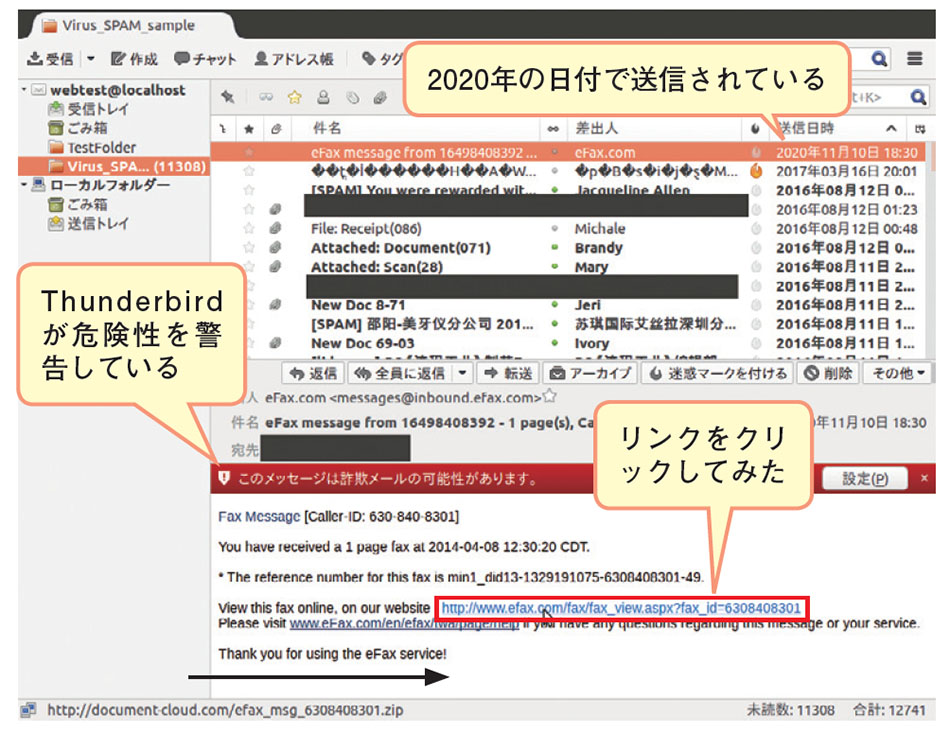The width and height of the screenshot is (950, 733).
Task: Switch to the Virus_SPAM_sample tab
Action: click(128, 25)
